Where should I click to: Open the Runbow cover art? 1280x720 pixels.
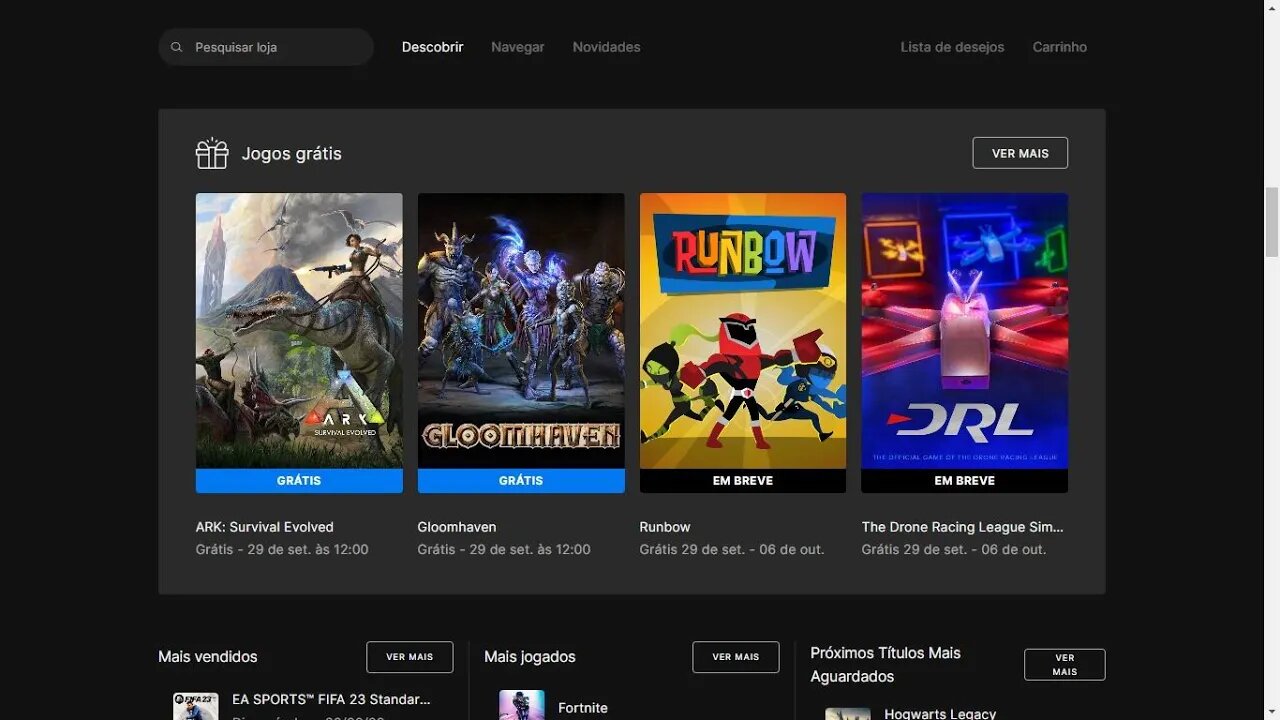coord(743,331)
